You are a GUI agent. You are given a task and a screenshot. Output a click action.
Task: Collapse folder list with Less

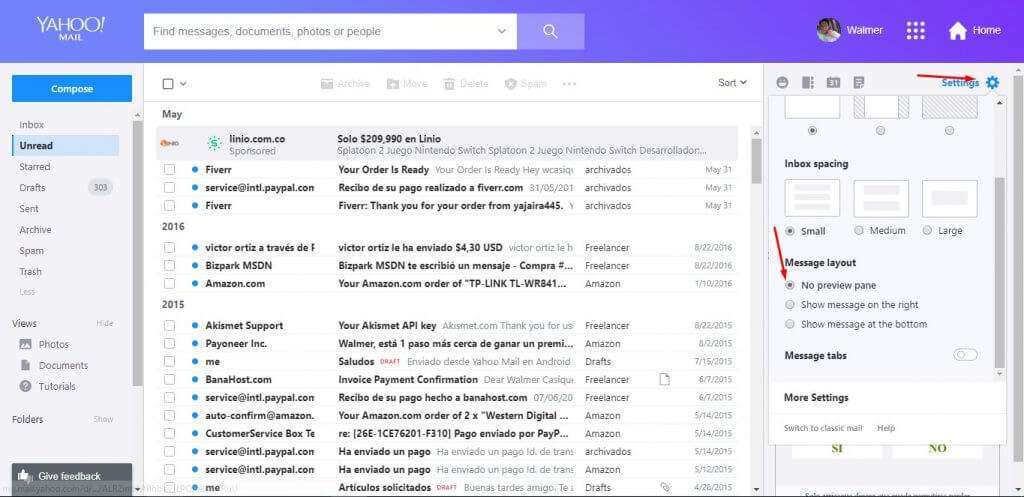coord(27,292)
